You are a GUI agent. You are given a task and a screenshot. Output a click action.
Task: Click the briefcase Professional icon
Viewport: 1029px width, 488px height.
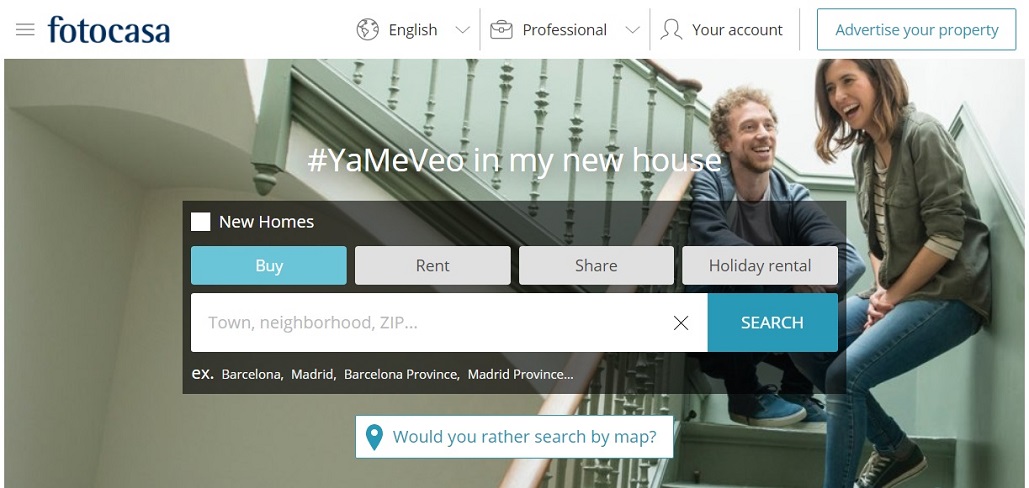pyautogui.click(x=501, y=30)
